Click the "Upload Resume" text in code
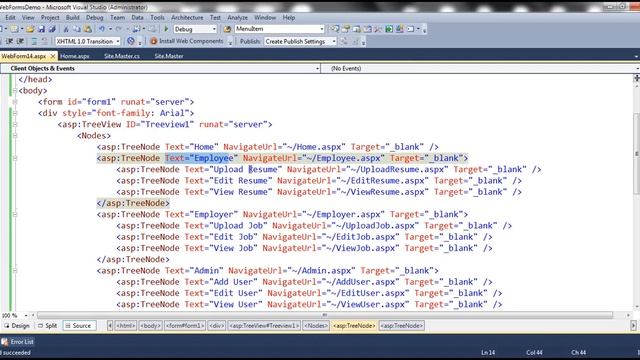Viewport: 640px width, 360px height. (x=245, y=169)
